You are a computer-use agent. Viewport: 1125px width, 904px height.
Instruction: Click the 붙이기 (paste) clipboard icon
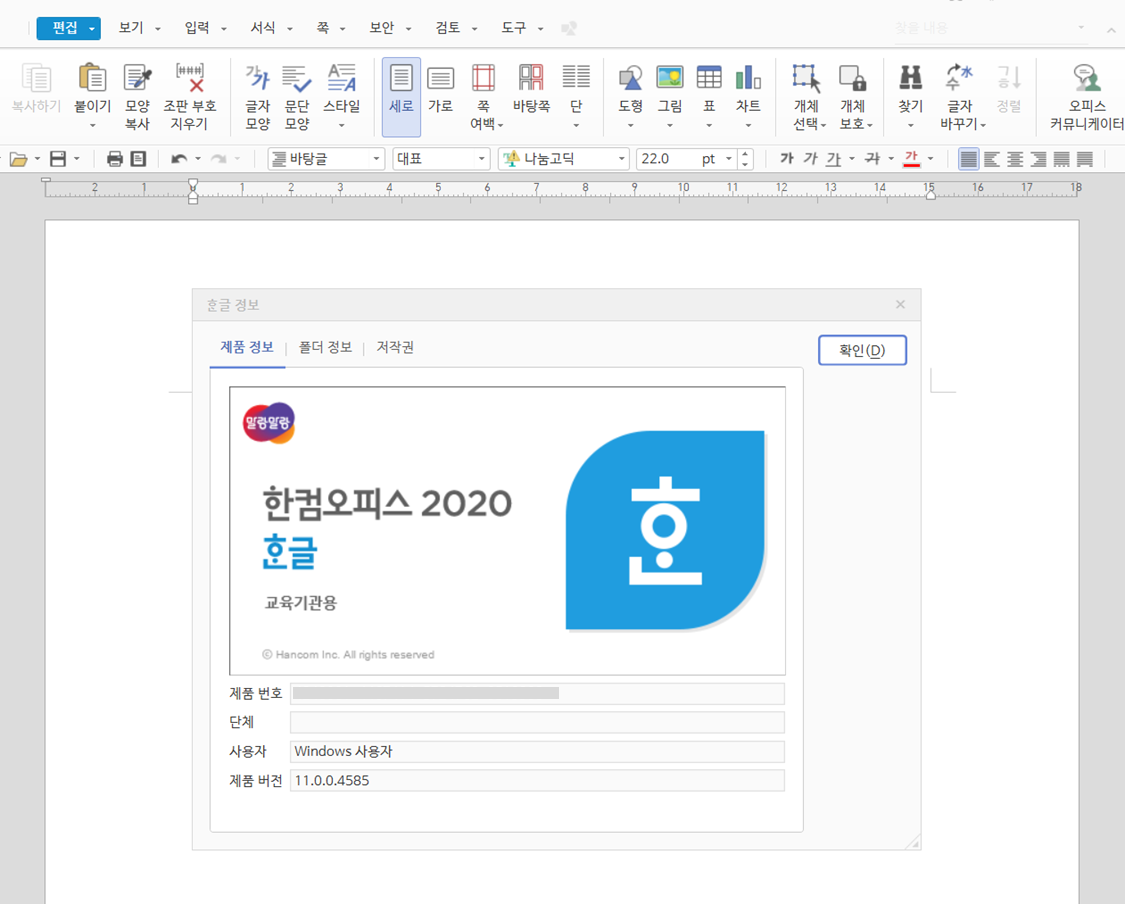tap(93, 77)
